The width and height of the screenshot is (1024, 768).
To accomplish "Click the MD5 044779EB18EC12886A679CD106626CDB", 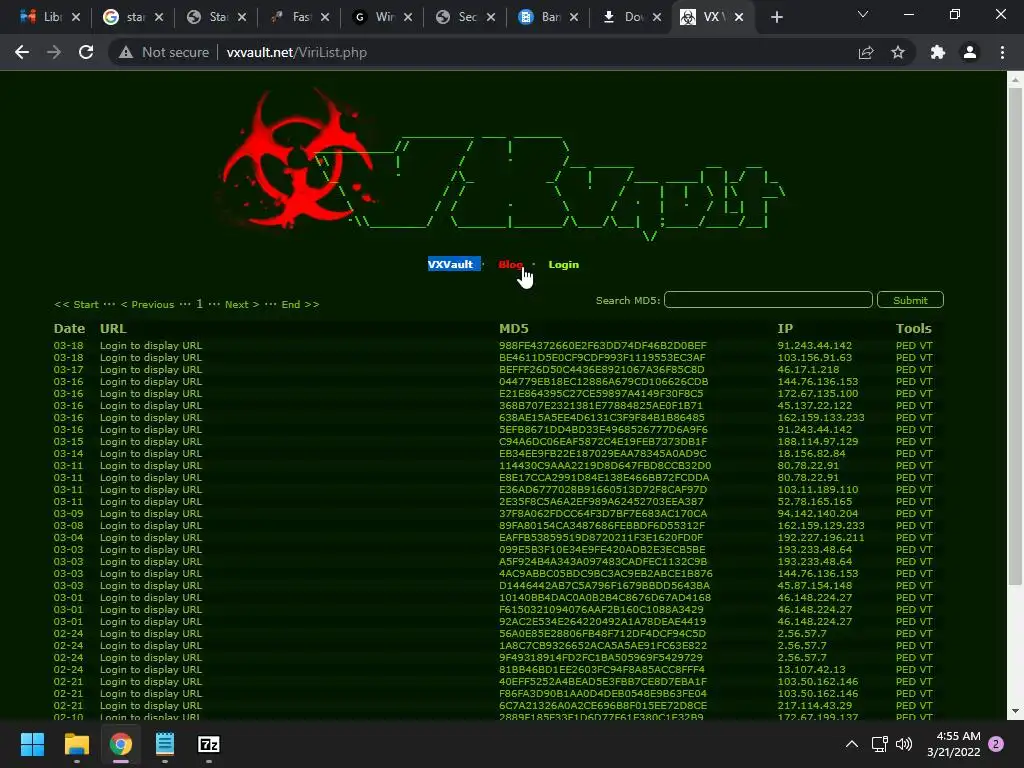I will point(603,381).
